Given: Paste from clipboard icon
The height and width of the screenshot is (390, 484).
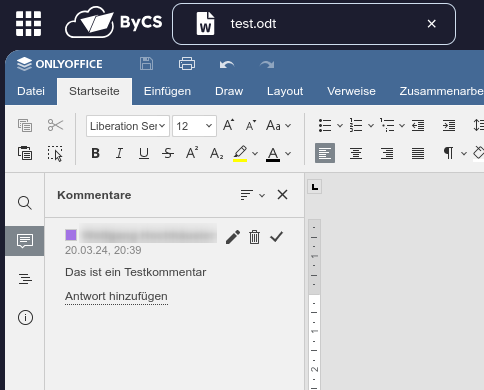Looking at the screenshot, I should click(25, 153).
